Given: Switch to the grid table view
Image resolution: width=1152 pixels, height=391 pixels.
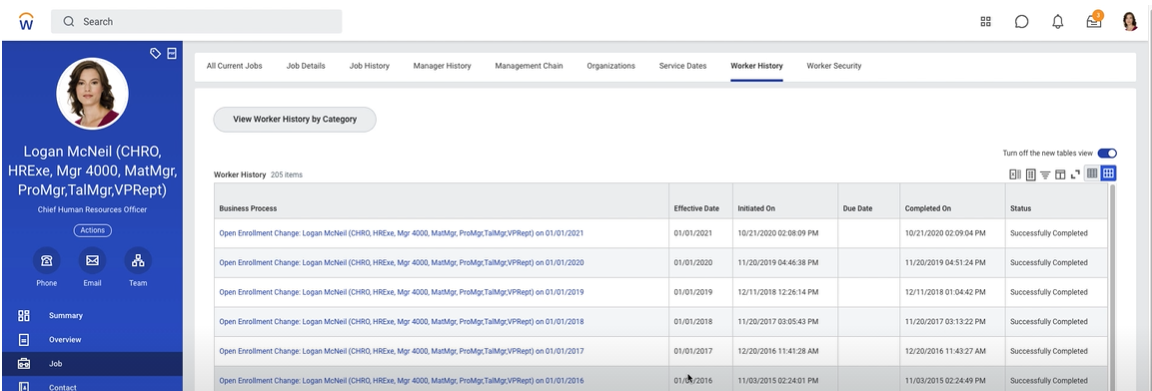Looking at the screenshot, I should (x=1109, y=173).
